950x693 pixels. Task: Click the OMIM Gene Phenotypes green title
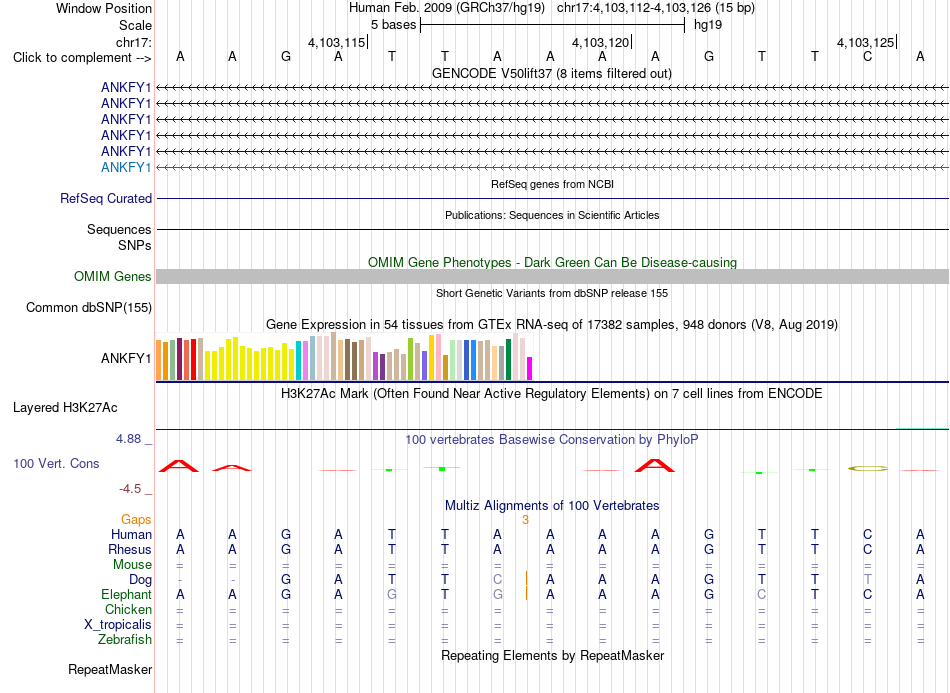[553, 262]
